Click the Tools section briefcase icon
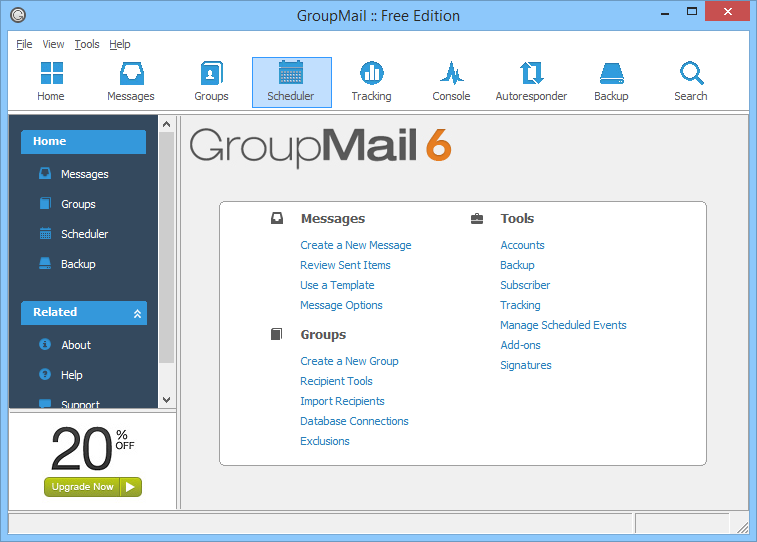This screenshot has width=757, height=542. (477, 219)
